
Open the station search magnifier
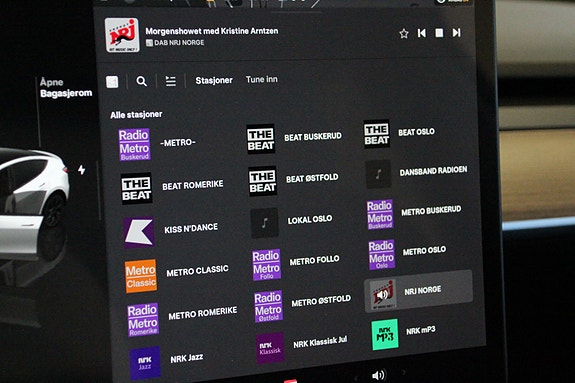pyautogui.click(x=142, y=81)
